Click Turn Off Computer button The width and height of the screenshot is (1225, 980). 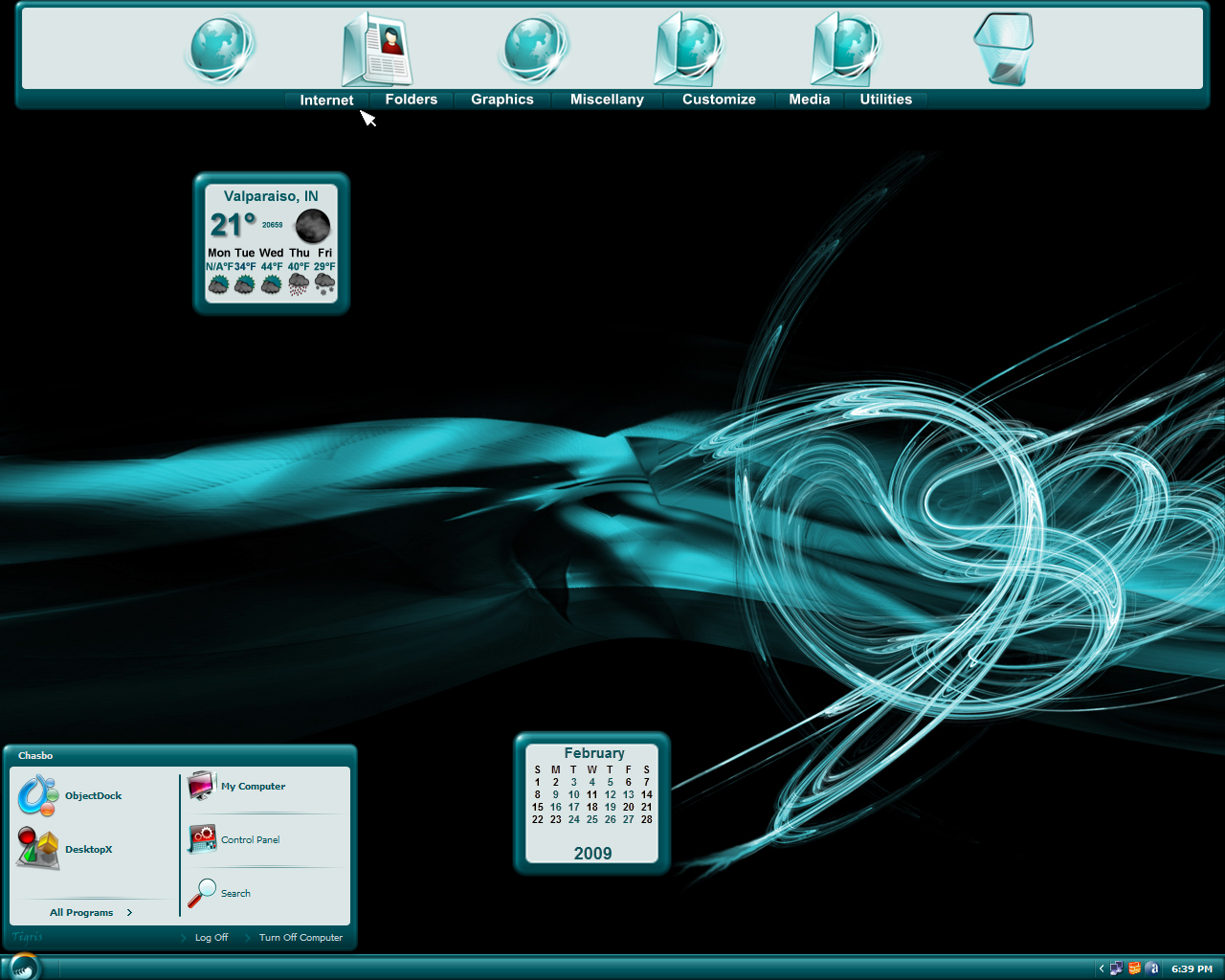301,938
